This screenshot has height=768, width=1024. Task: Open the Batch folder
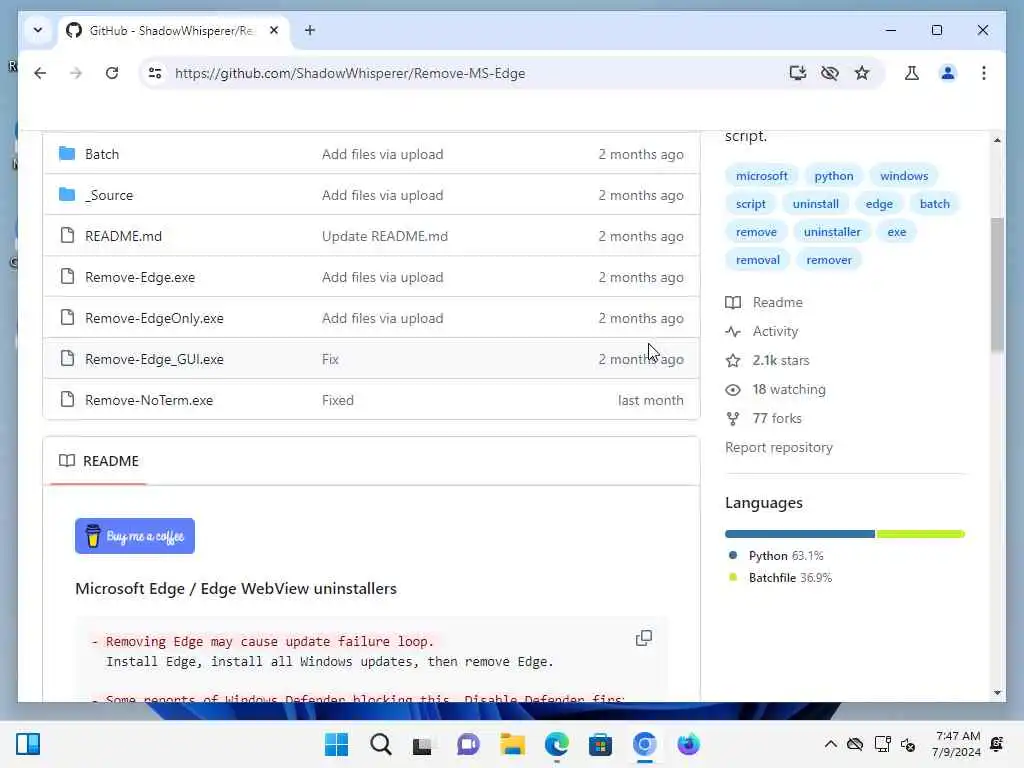coord(102,154)
